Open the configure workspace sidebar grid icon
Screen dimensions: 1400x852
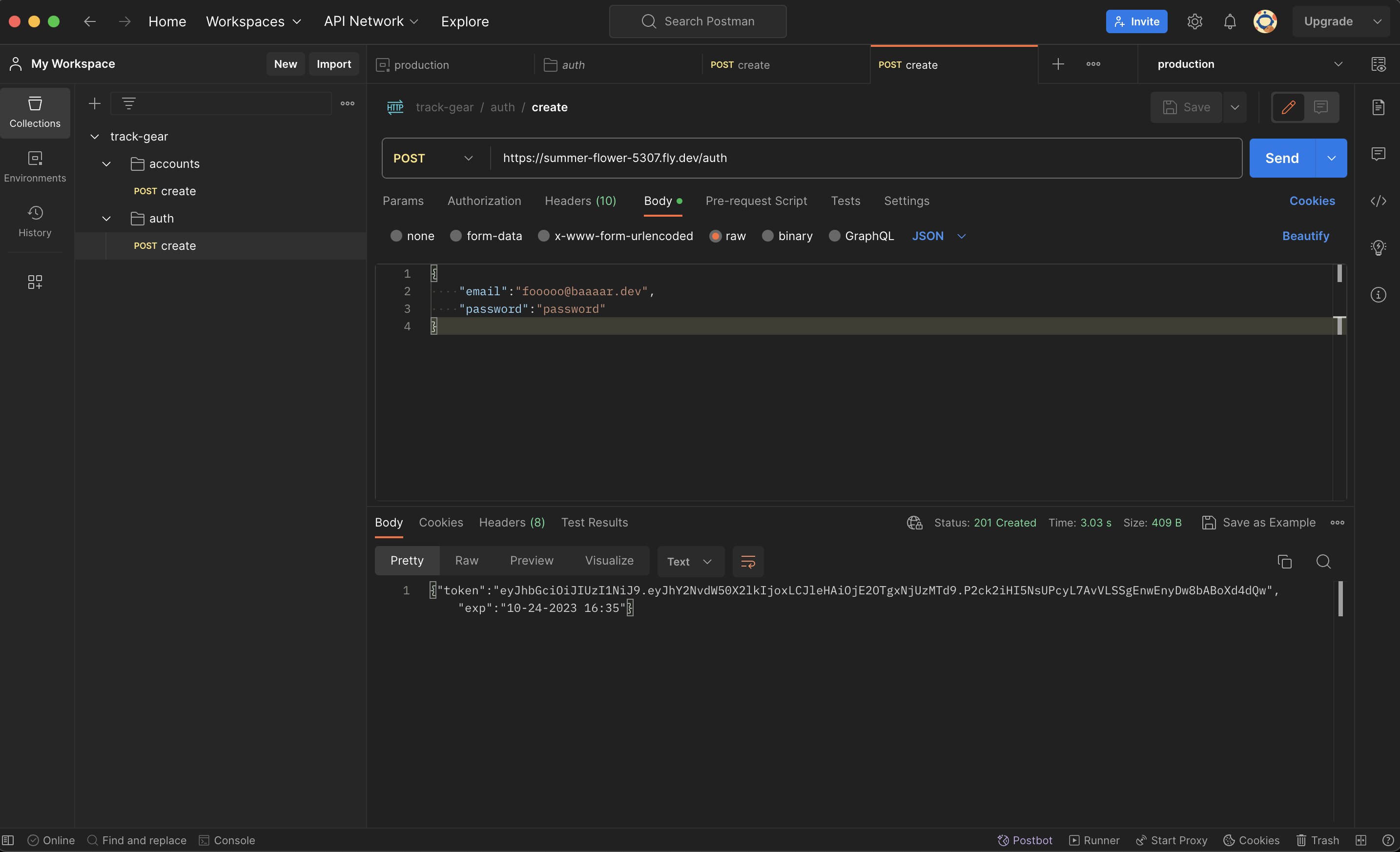tap(35, 283)
